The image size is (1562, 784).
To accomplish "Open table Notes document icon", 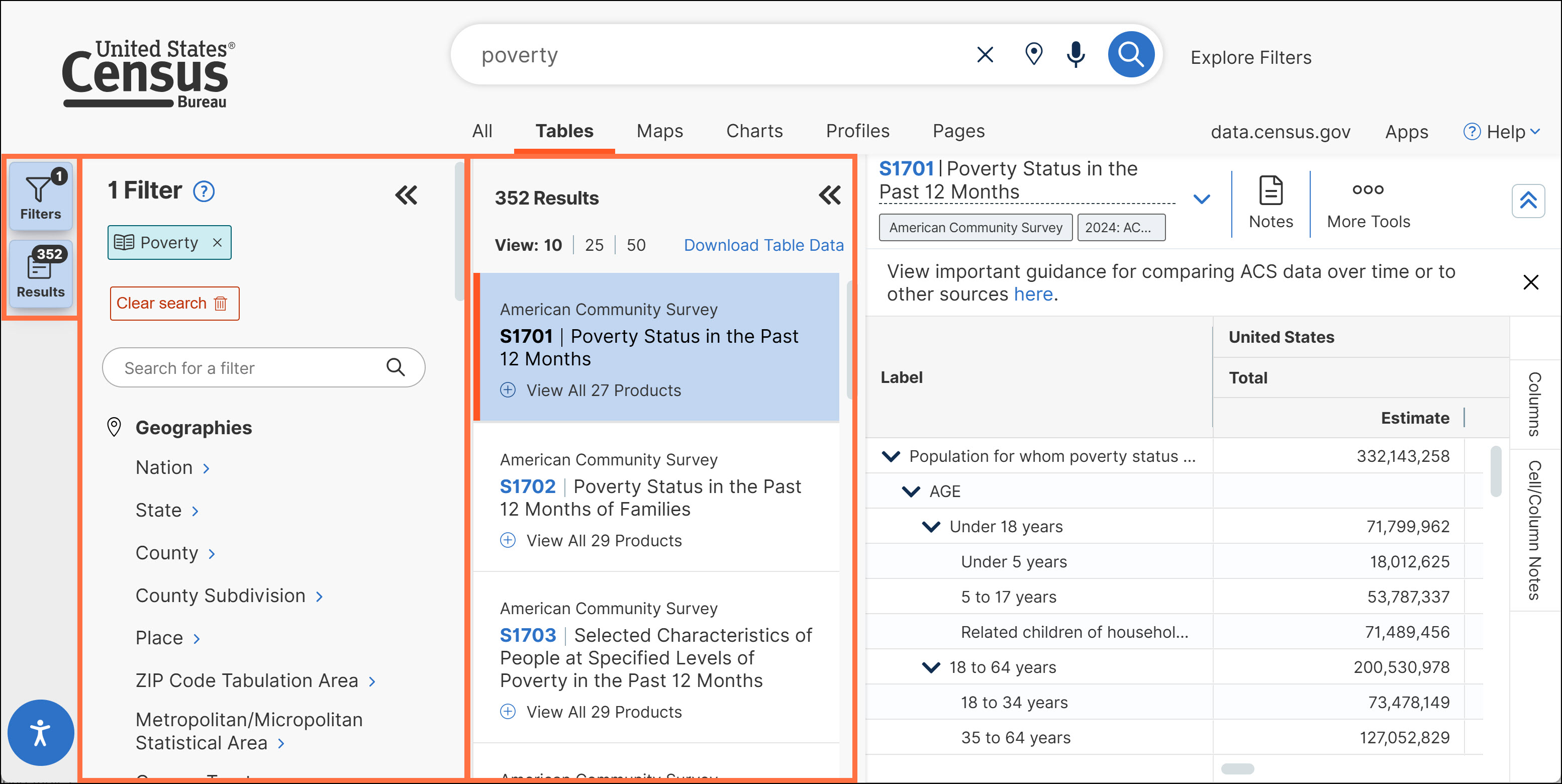I will (x=1271, y=202).
